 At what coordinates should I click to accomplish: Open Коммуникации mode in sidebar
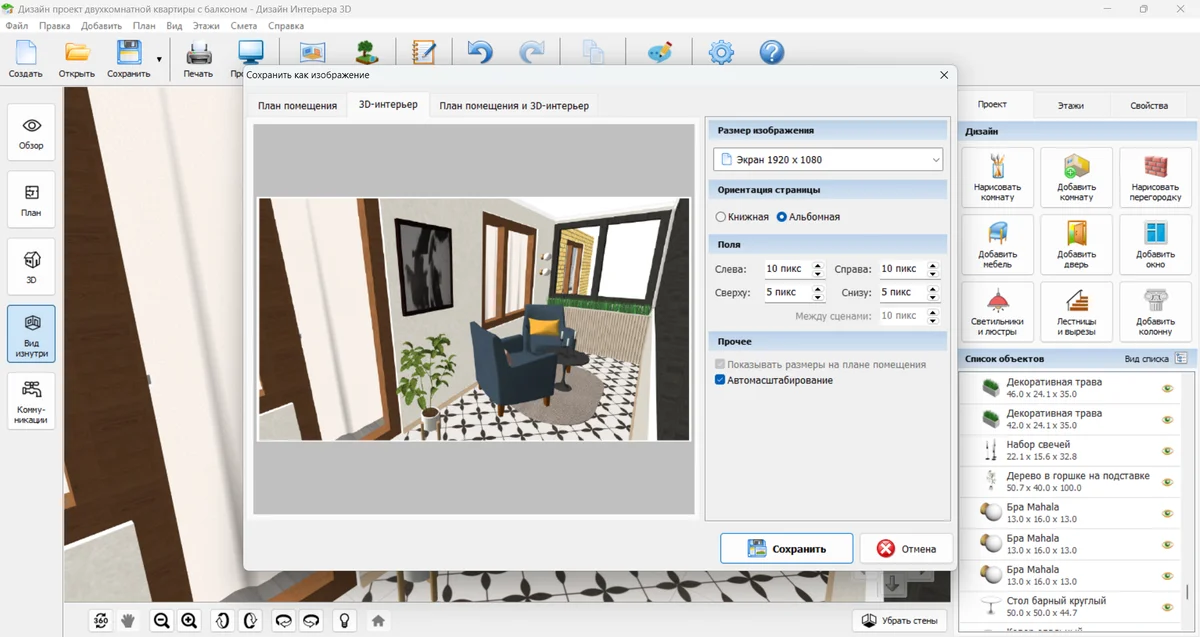click(x=31, y=401)
